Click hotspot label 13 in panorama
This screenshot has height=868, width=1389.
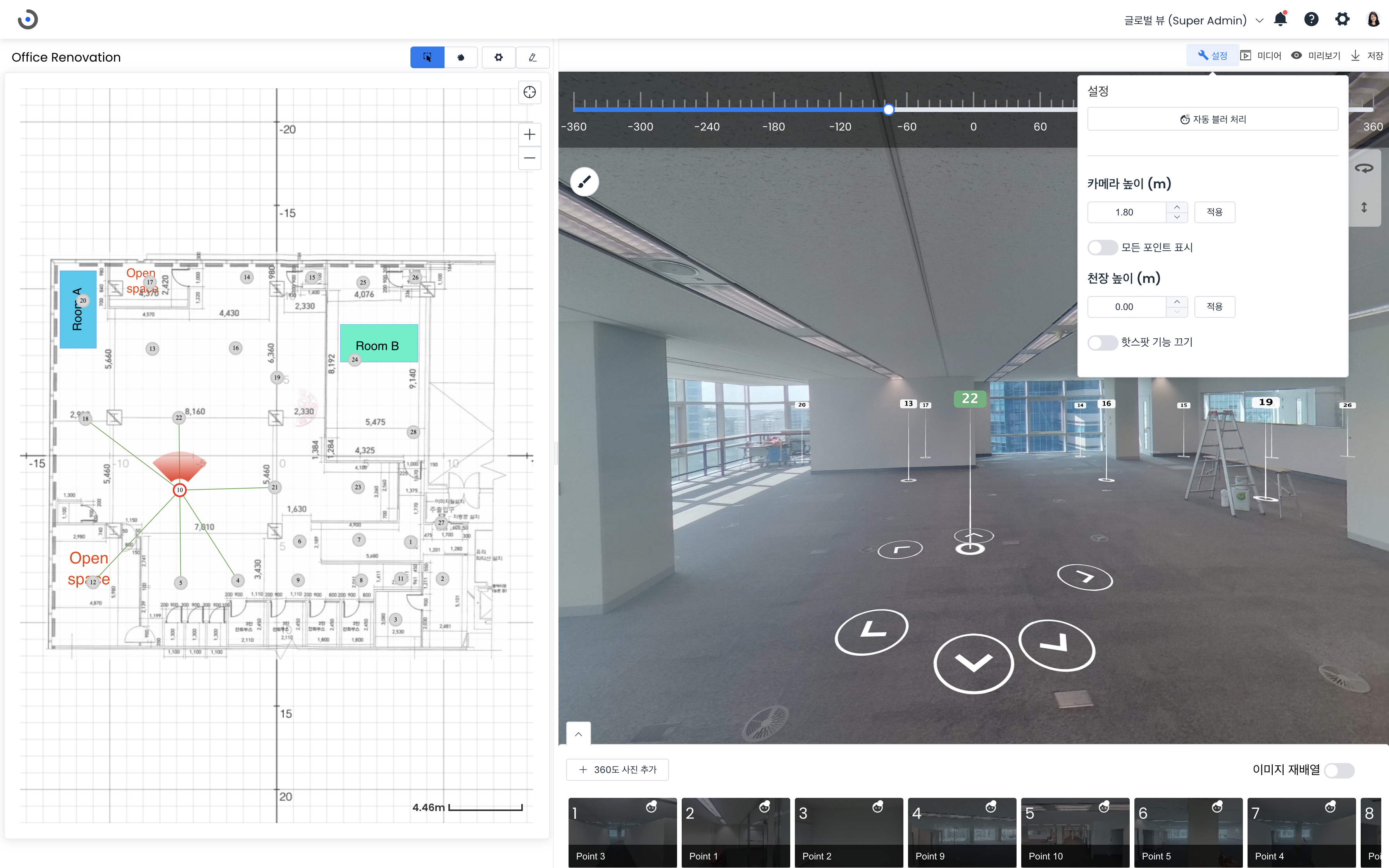coord(908,403)
